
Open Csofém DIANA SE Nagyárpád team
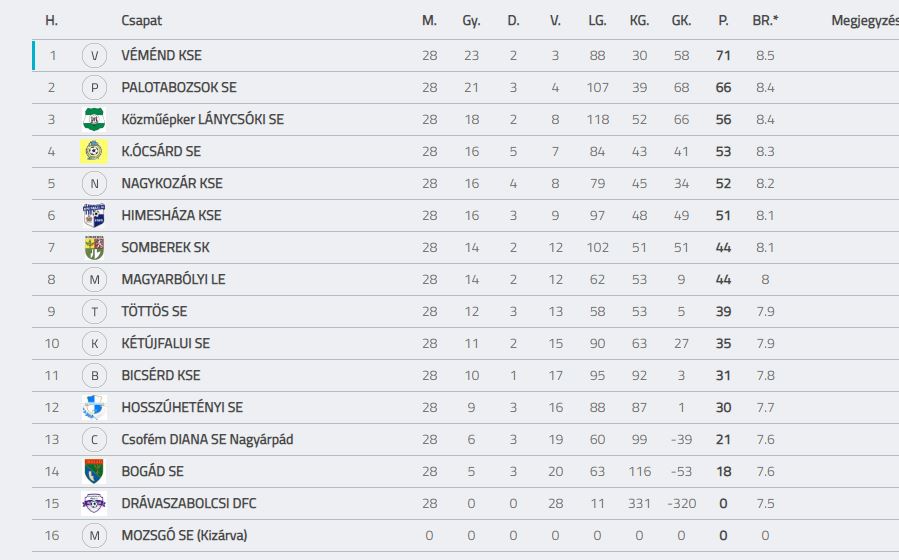point(207,440)
